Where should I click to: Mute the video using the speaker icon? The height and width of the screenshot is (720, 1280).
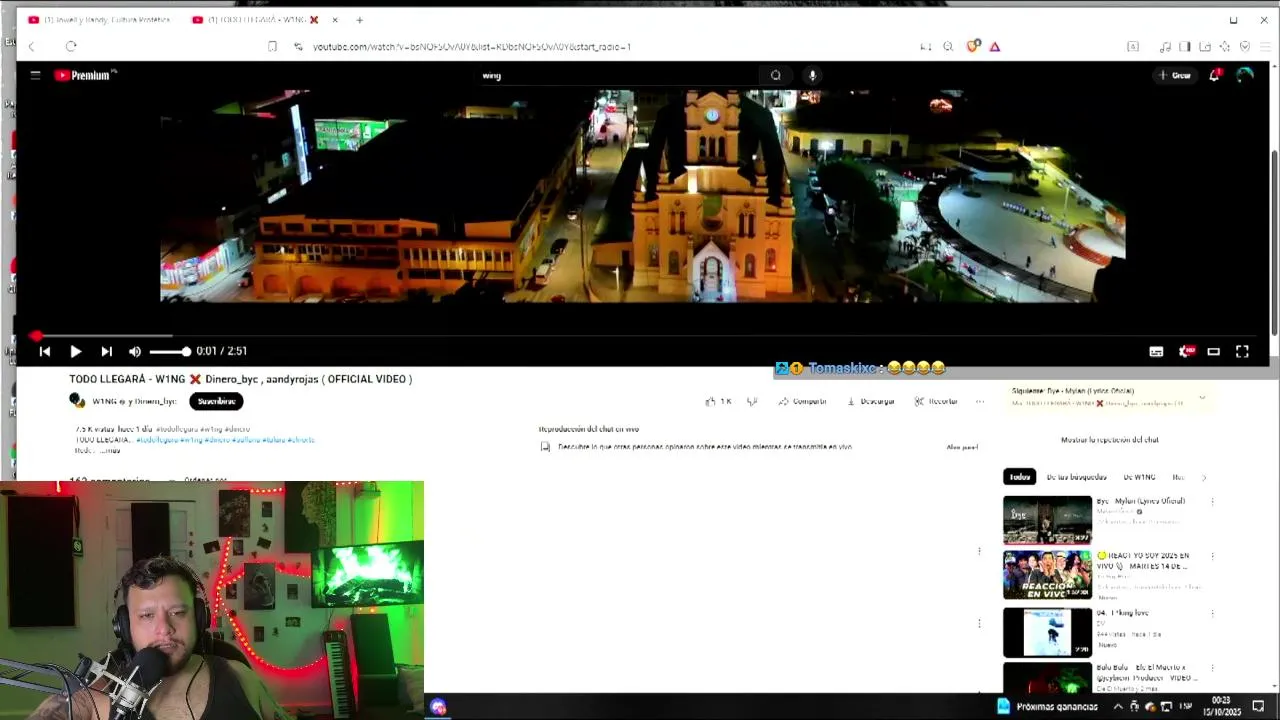(x=135, y=351)
